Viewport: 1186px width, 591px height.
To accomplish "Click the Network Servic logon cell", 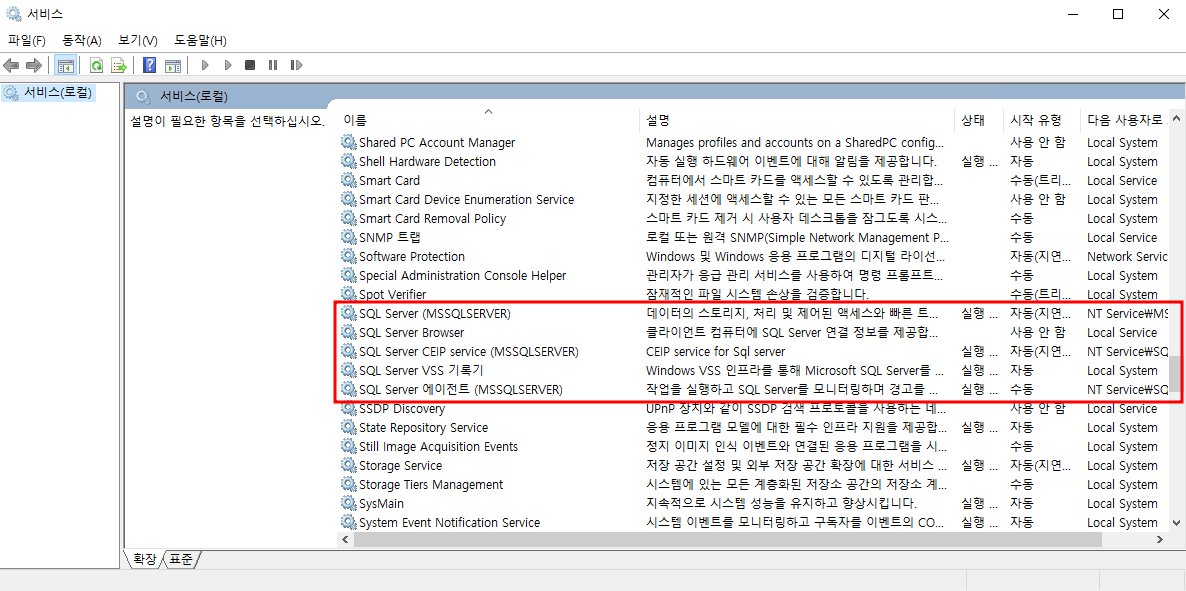I will coord(1127,256).
